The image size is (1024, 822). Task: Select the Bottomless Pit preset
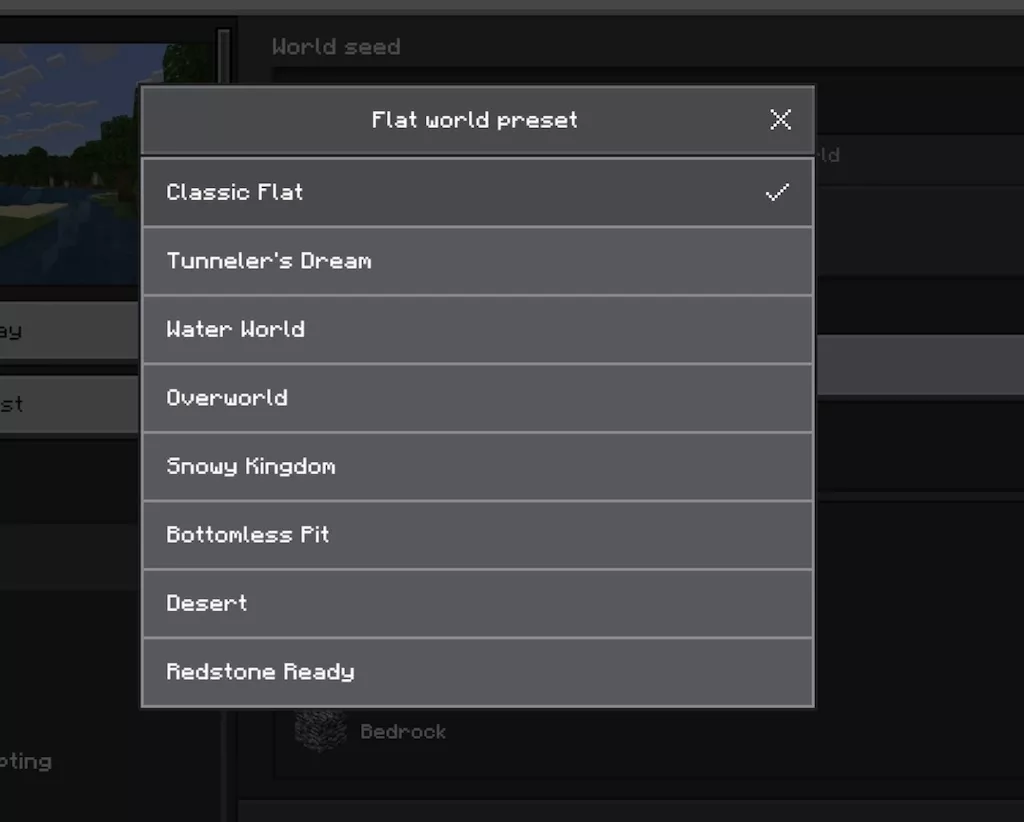click(477, 535)
